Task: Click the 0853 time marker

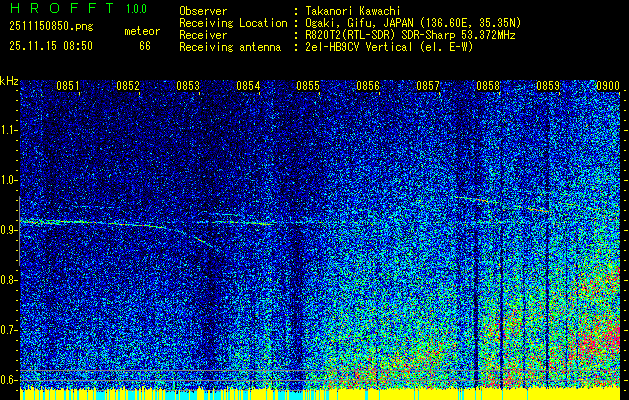Action: pyautogui.click(x=188, y=86)
